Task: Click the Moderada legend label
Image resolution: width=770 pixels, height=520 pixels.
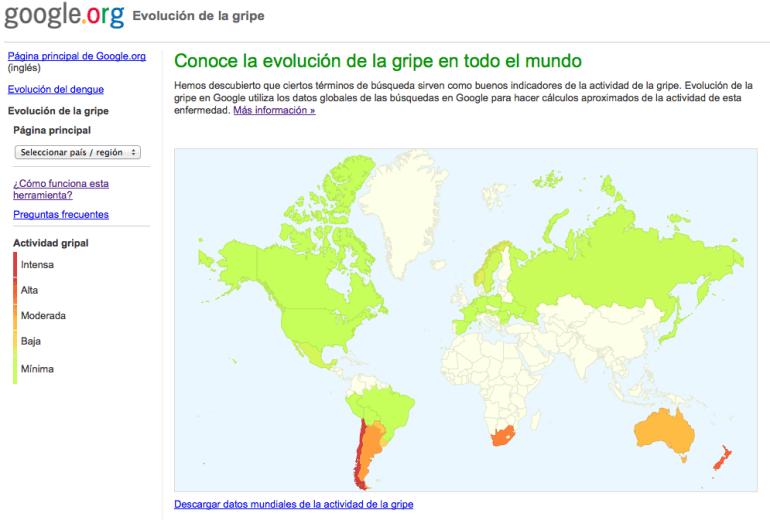Action: [x=43, y=316]
